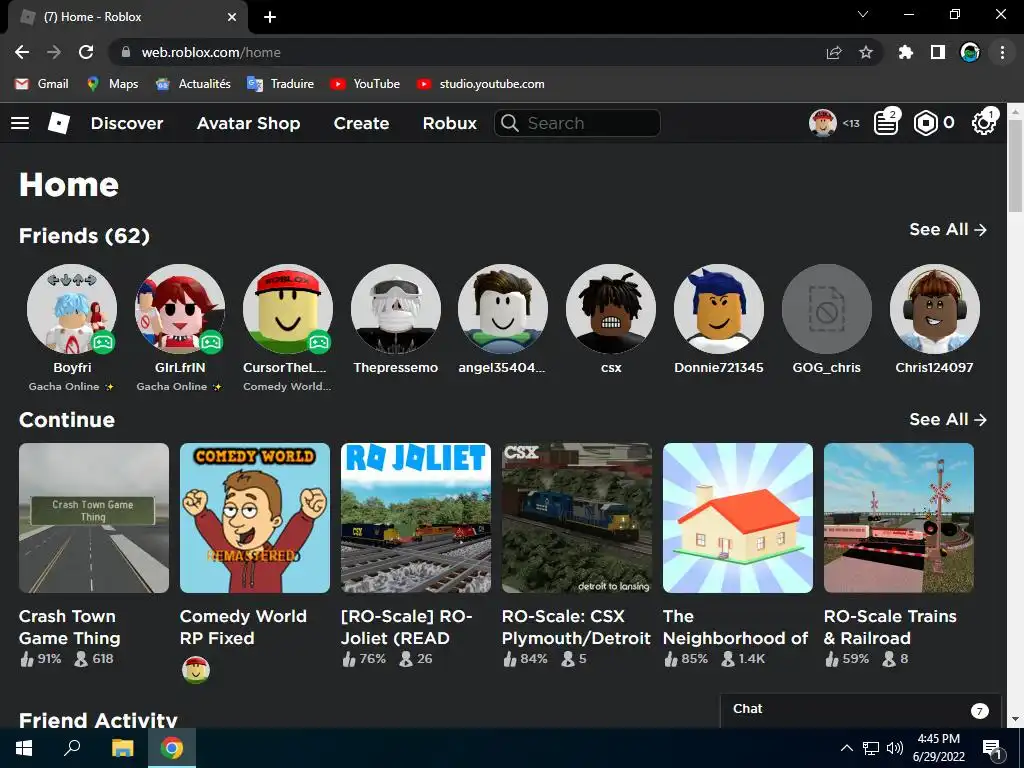Bookmark this page with the star icon

(x=866, y=52)
